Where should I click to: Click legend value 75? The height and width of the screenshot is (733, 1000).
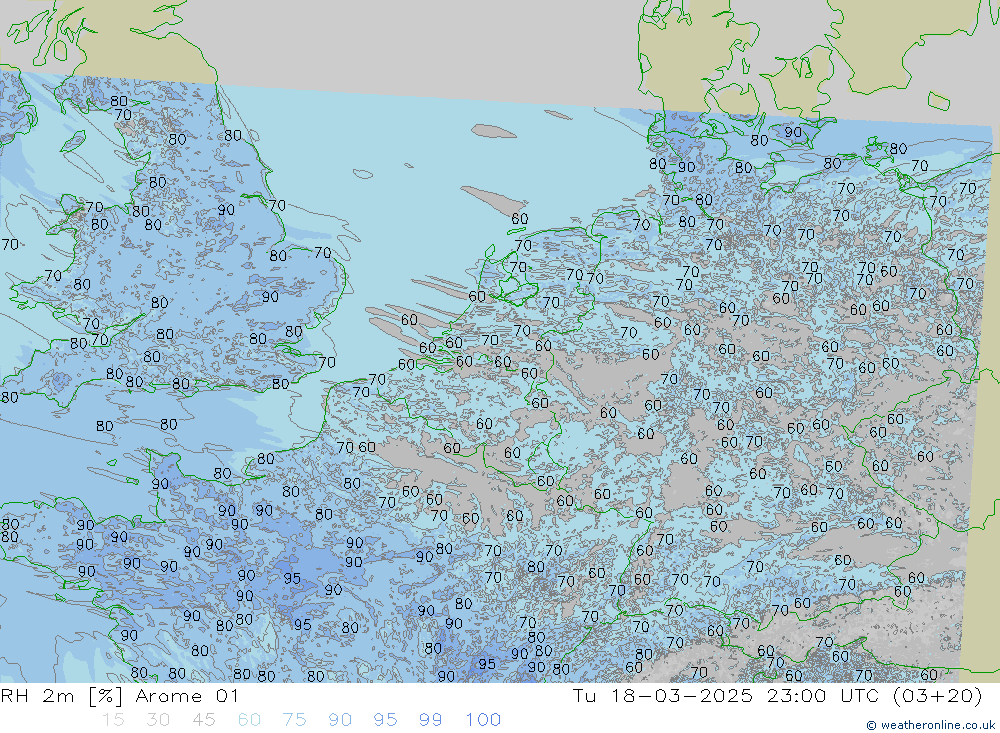pos(294,720)
